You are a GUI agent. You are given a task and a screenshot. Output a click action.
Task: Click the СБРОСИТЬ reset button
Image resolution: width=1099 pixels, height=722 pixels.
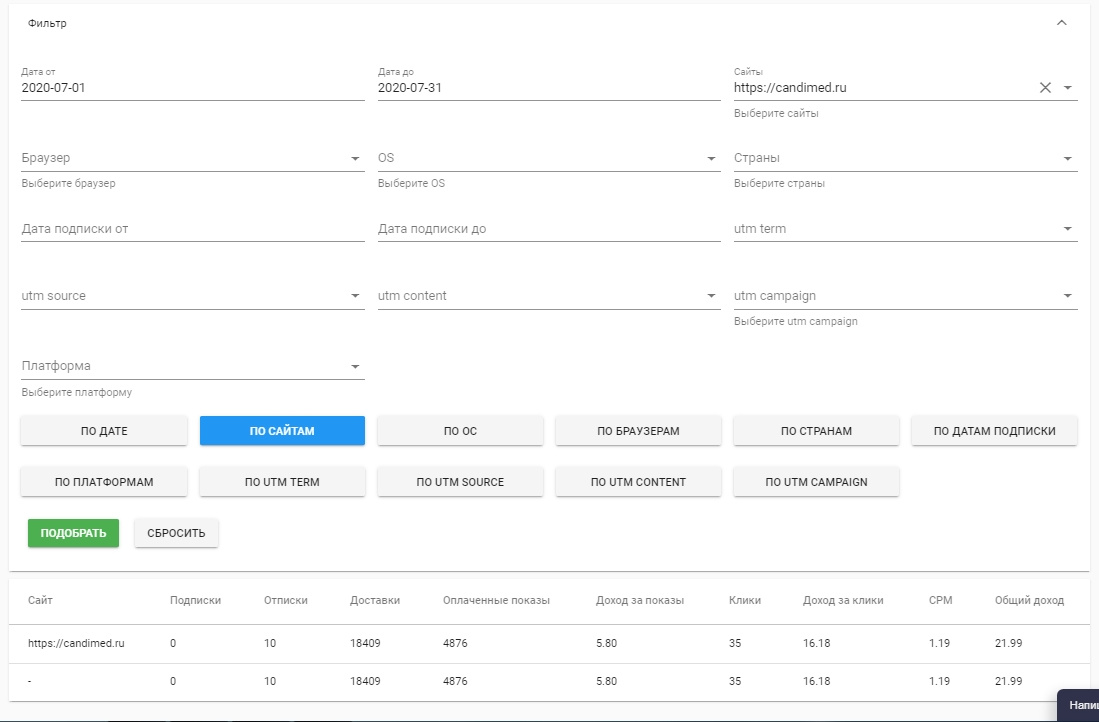(x=176, y=533)
